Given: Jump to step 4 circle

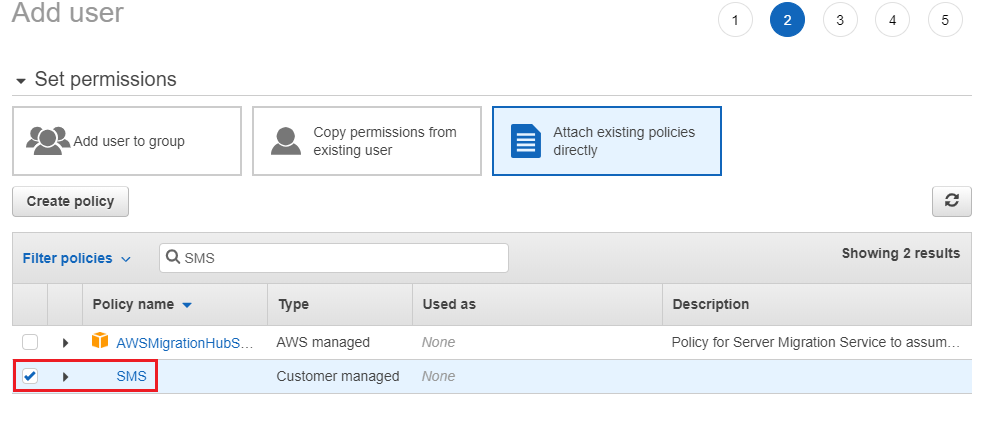Looking at the screenshot, I should tap(892, 20).
